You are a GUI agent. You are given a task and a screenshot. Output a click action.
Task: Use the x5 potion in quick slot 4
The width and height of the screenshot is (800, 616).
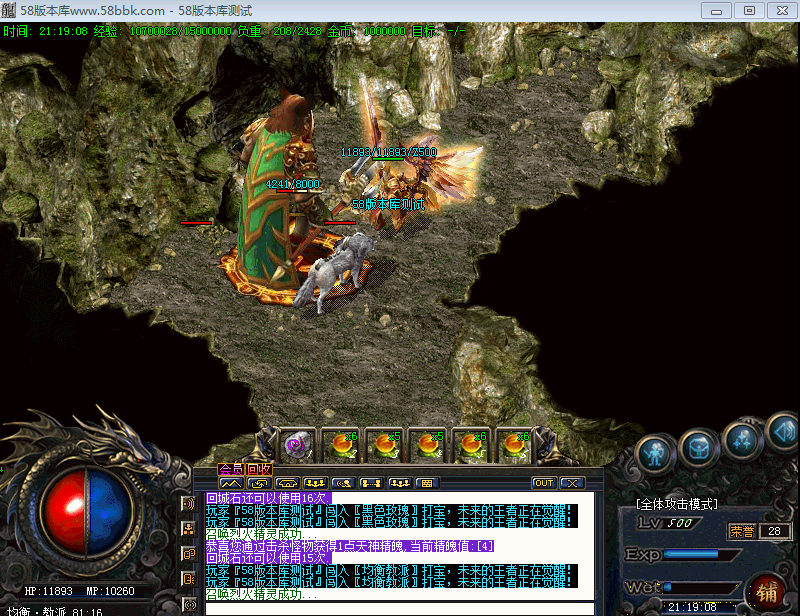point(429,445)
